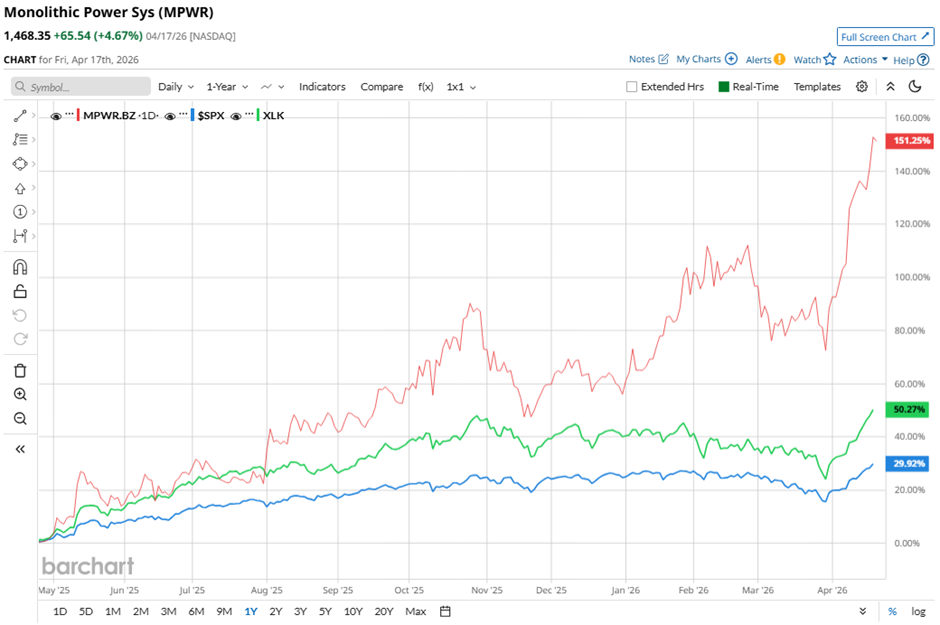Image resolution: width=940 pixels, height=625 pixels.
Task: Open the Indicators menu
Action: 322,86
